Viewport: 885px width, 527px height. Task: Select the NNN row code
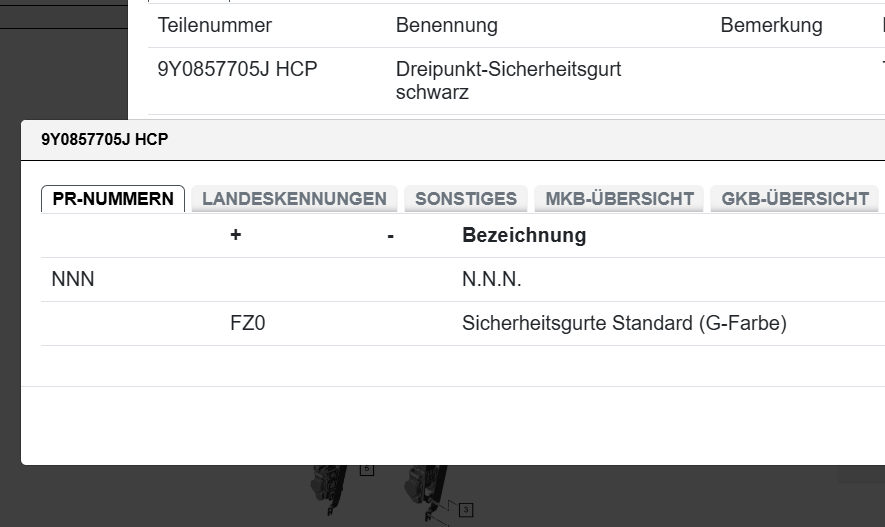click(x=73, y=280)
